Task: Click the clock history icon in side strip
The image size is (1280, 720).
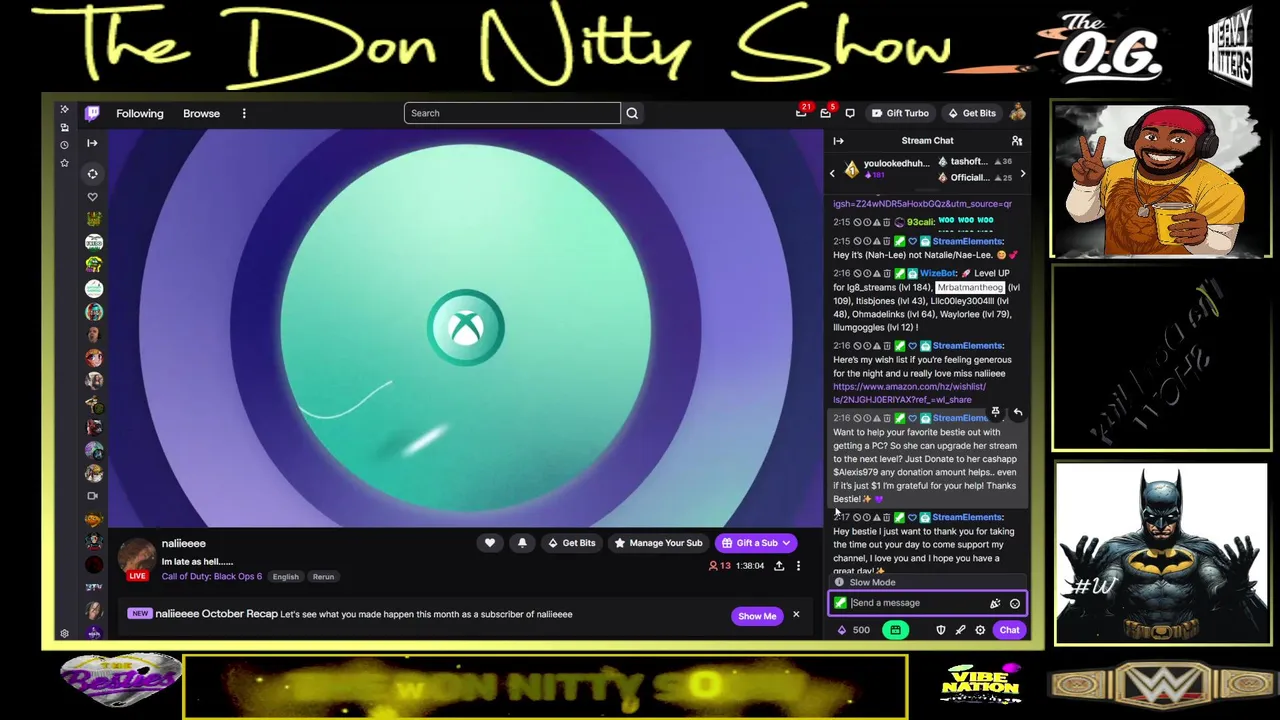Action: click(x=64, y=145)
